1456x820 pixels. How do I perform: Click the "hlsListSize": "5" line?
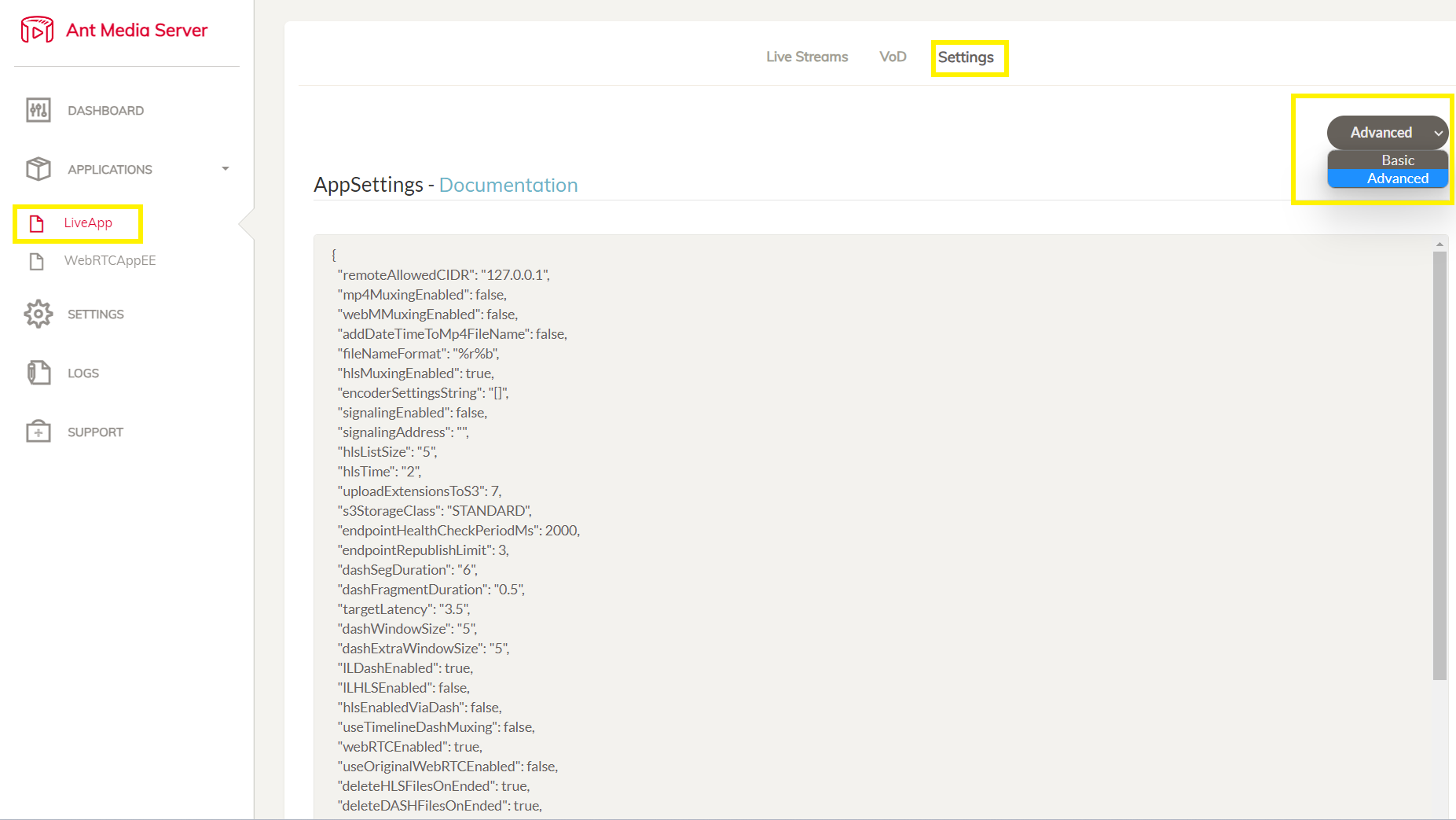click(387, 452)
